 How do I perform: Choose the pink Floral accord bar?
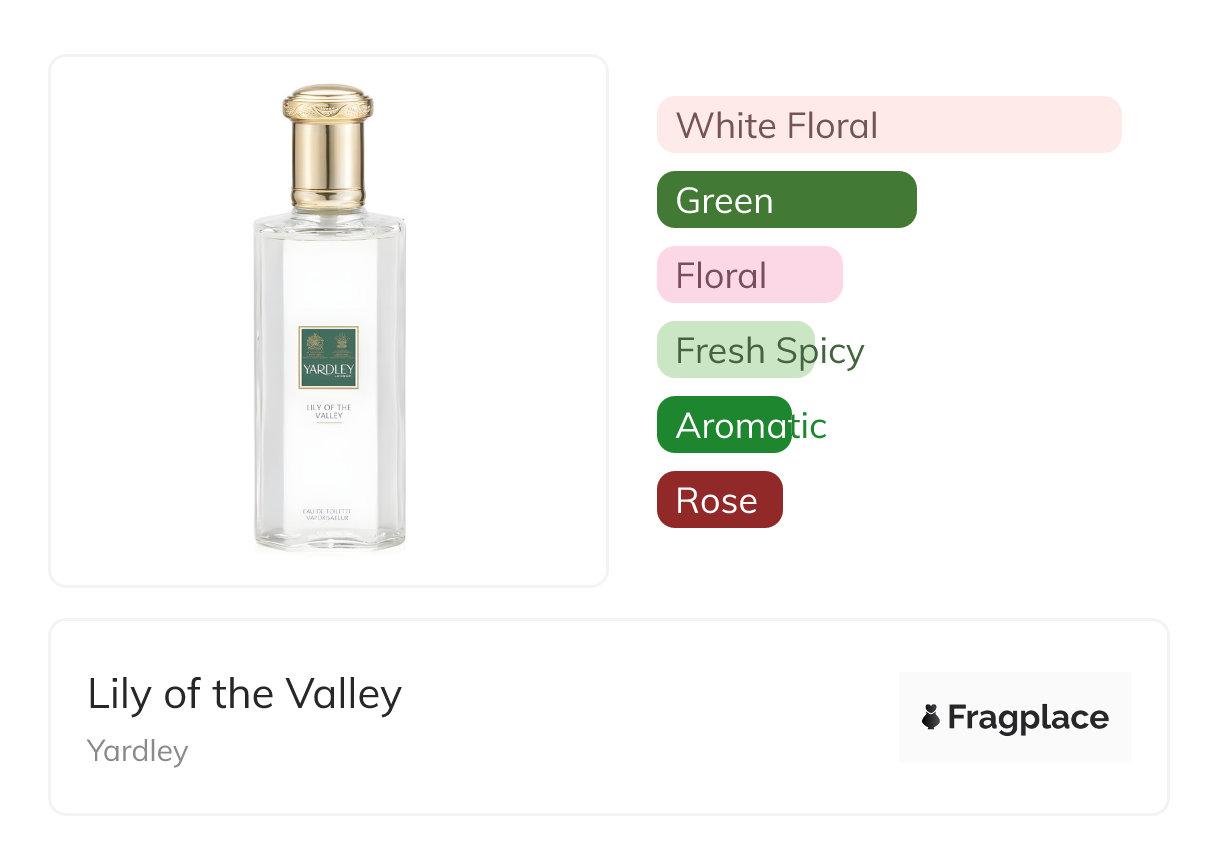click(749, 275)
